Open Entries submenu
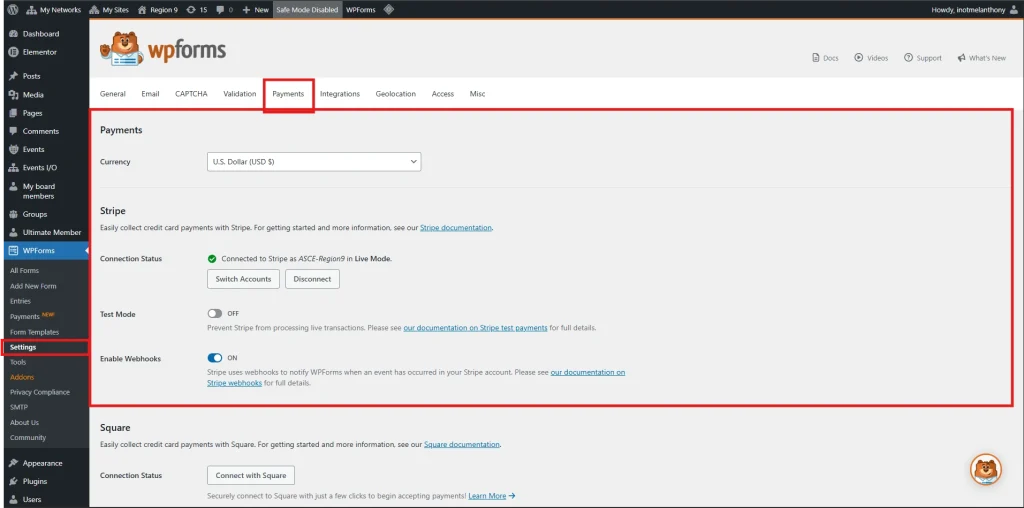The image size is (1024, 508). click(x=20, y=301)
